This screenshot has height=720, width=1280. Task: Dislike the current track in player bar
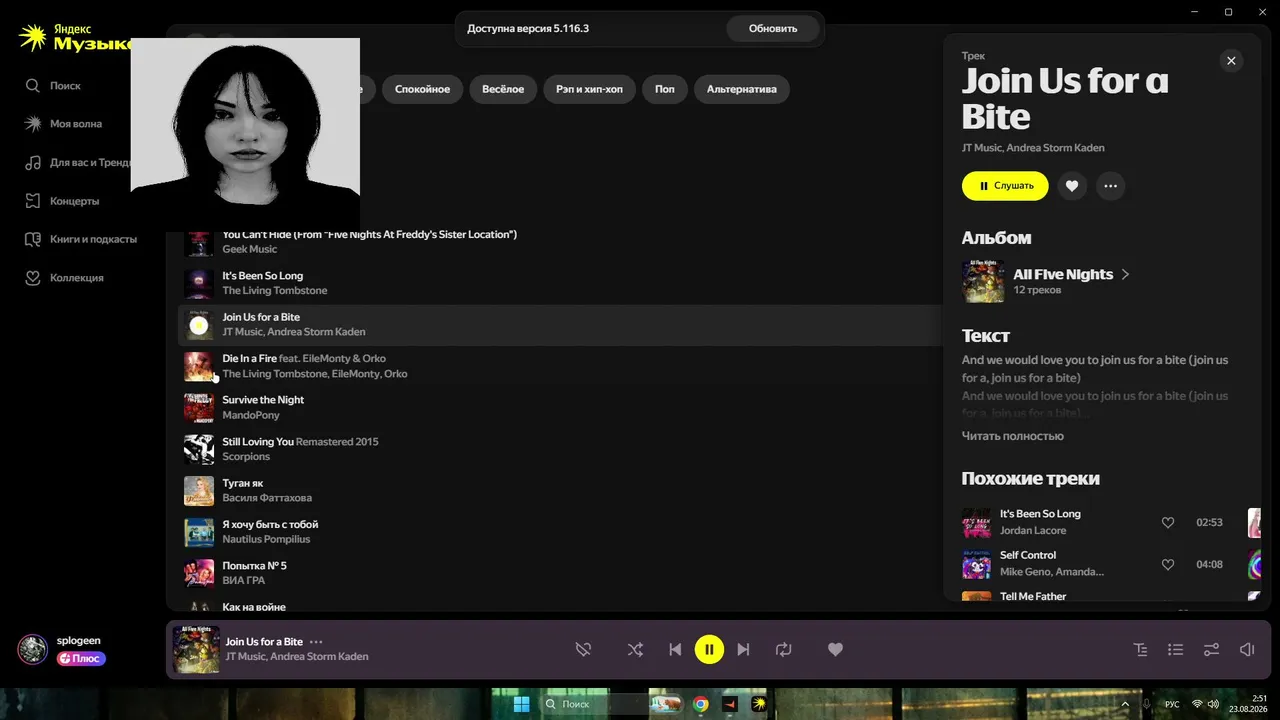(x=583, y=650)
